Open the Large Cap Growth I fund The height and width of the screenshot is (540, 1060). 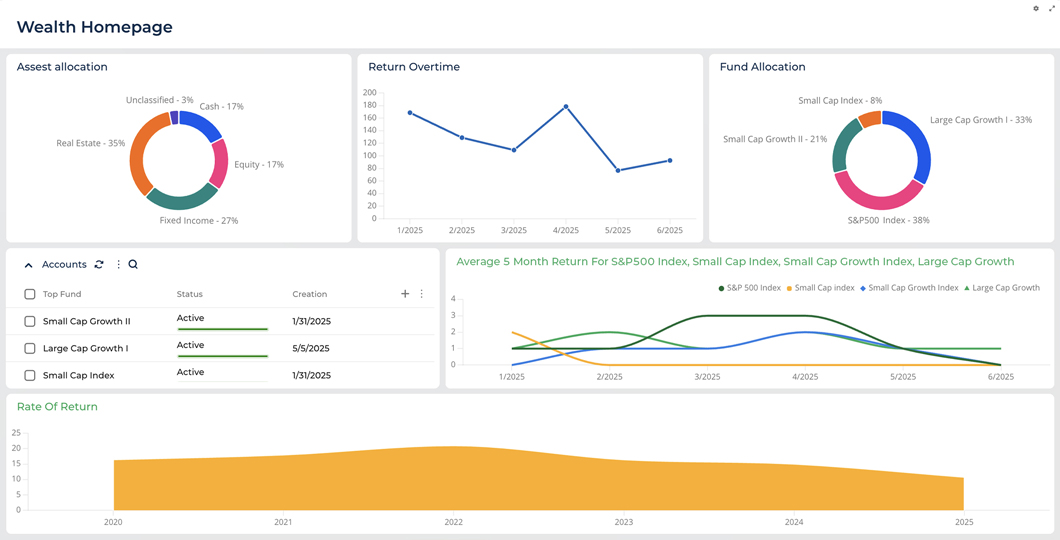tap(85, 349)
